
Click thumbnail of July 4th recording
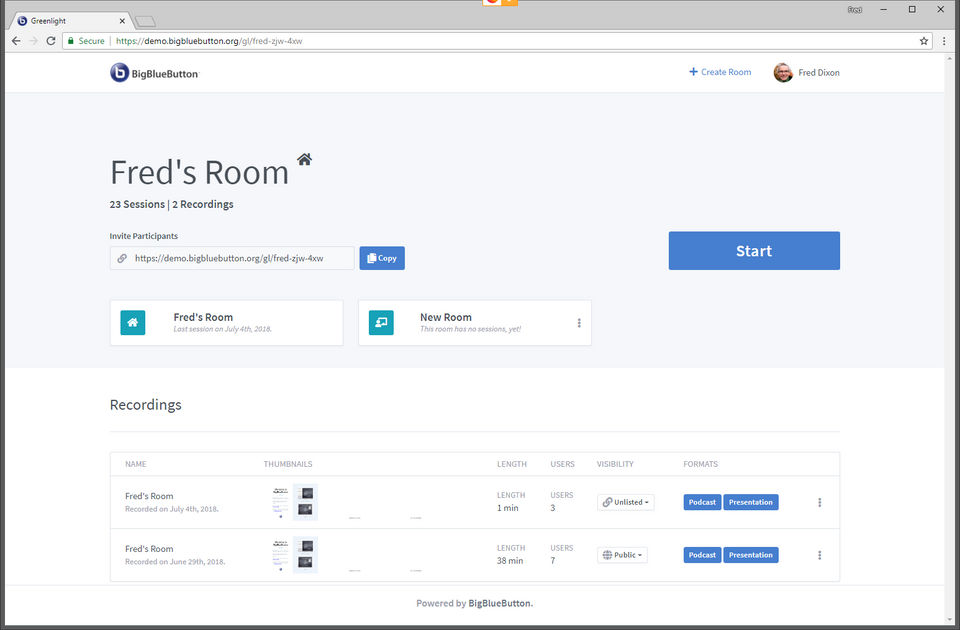pos(295,502)
